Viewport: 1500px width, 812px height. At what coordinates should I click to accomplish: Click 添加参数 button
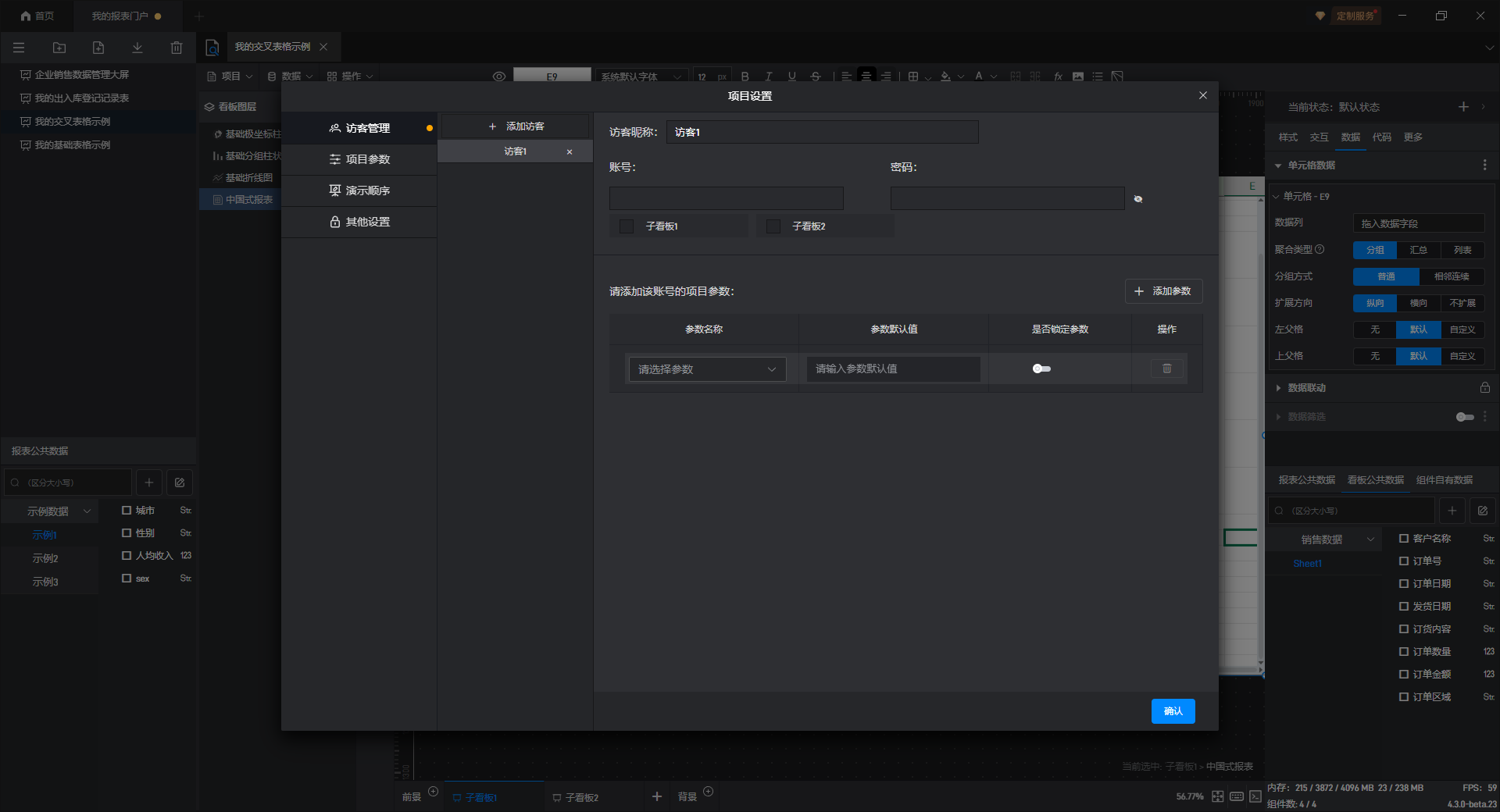click(x=1163, y=291)
